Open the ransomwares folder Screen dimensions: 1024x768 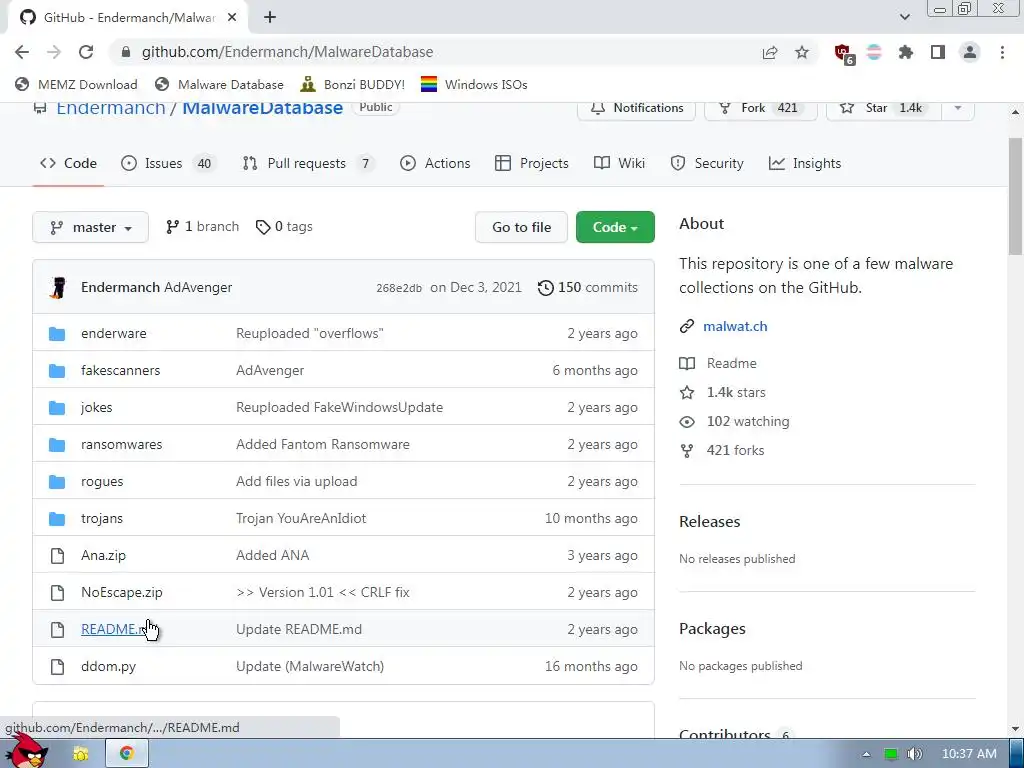pos(121,444)
